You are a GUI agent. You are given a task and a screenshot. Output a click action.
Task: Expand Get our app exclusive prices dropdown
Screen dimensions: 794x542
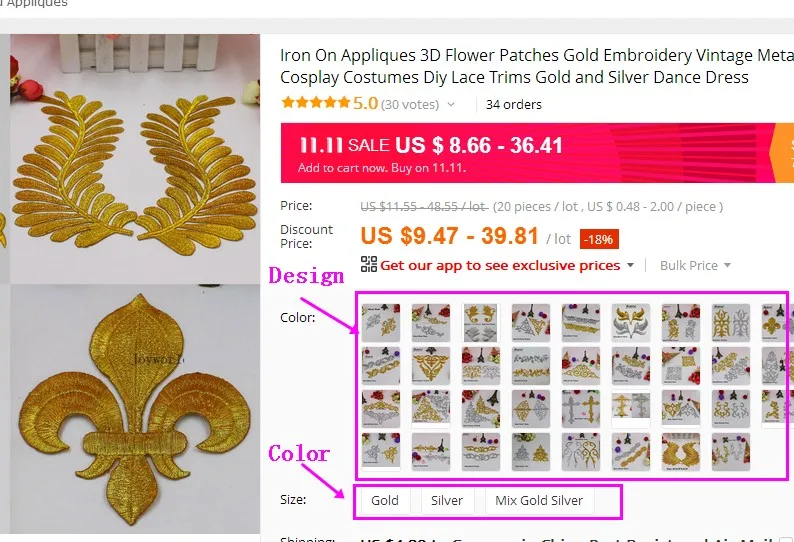(x=630, y=265)
